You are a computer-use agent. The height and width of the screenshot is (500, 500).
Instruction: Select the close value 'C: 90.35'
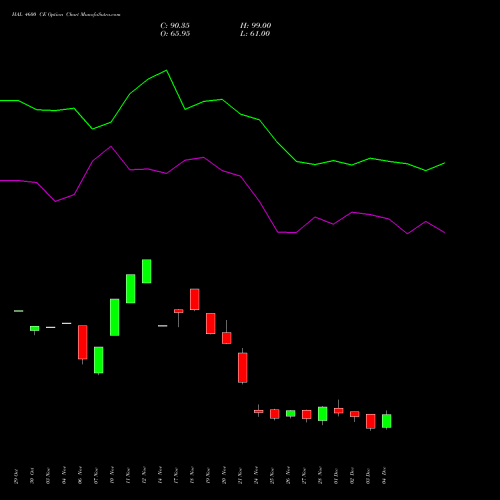(x=175, y=26)
